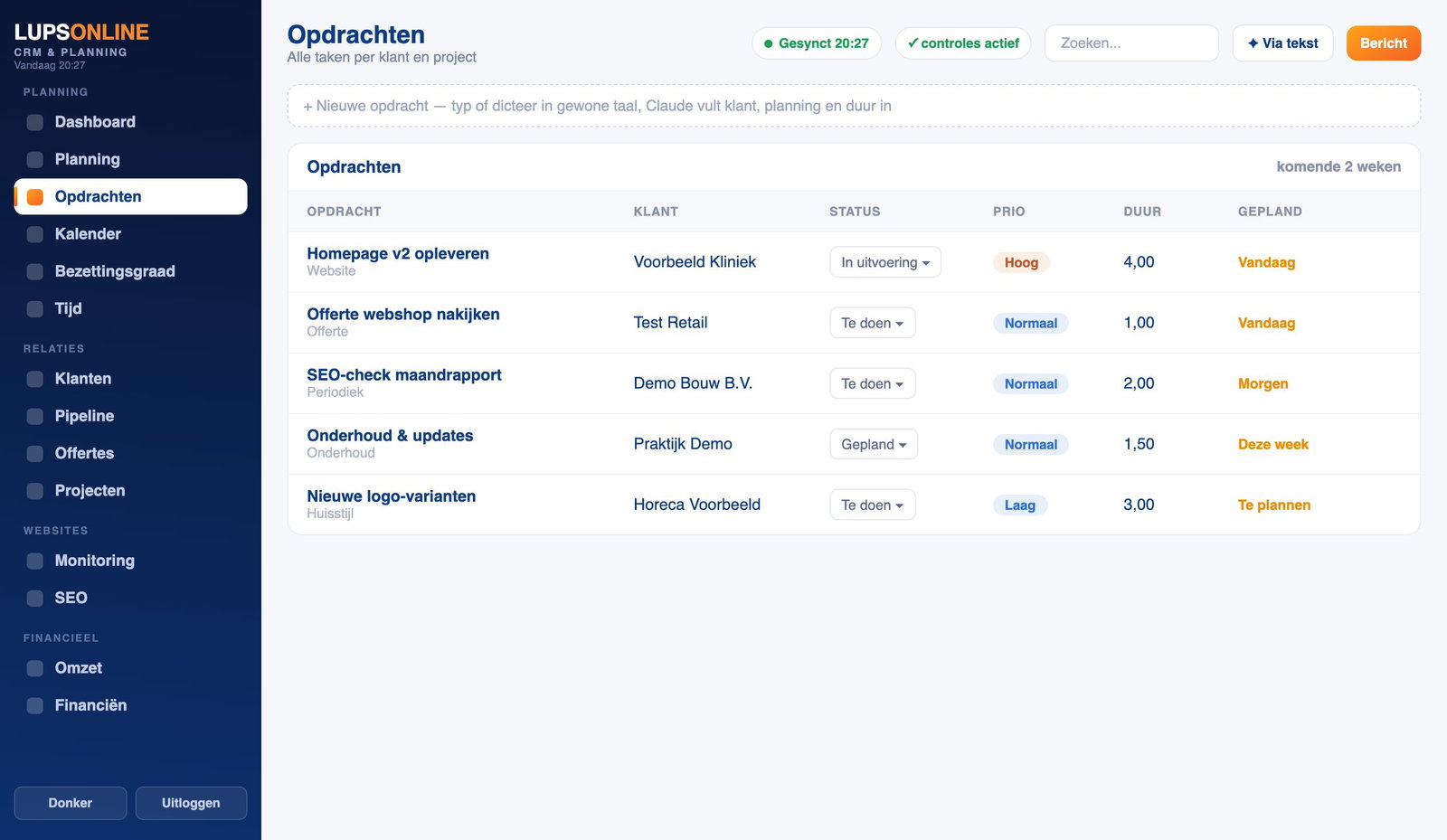Open the SEO-check maandrapport task

tap(404, 375)
